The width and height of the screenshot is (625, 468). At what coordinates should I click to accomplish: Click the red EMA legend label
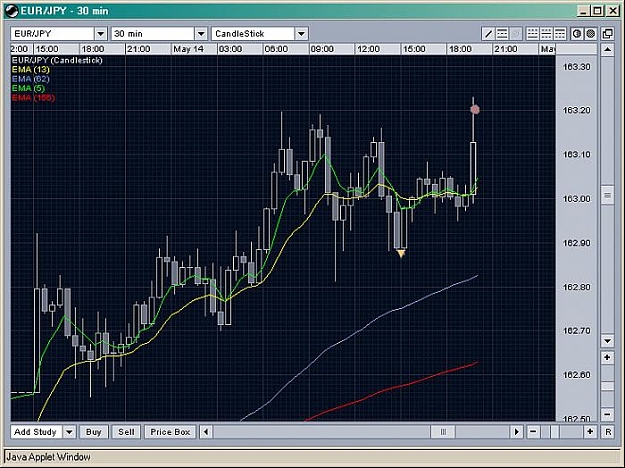33,98
